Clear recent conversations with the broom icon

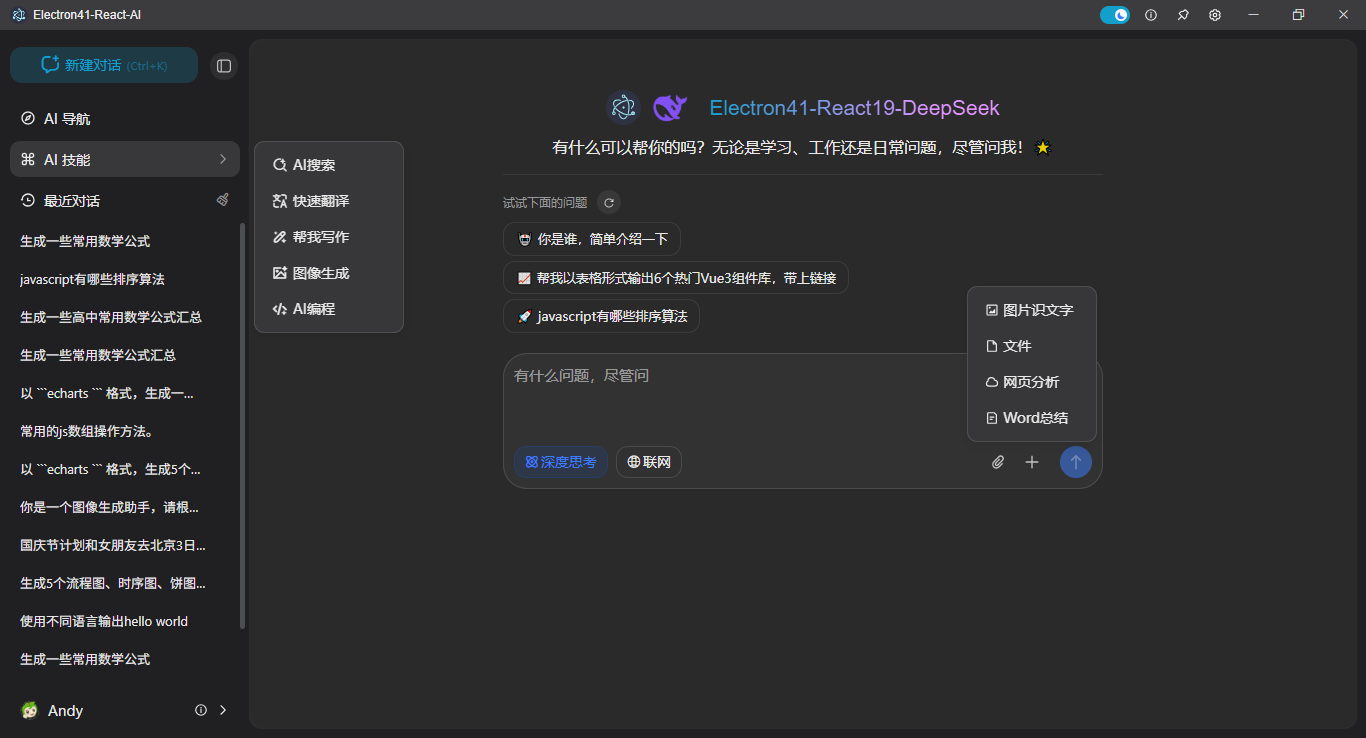(x=223, y=200)
